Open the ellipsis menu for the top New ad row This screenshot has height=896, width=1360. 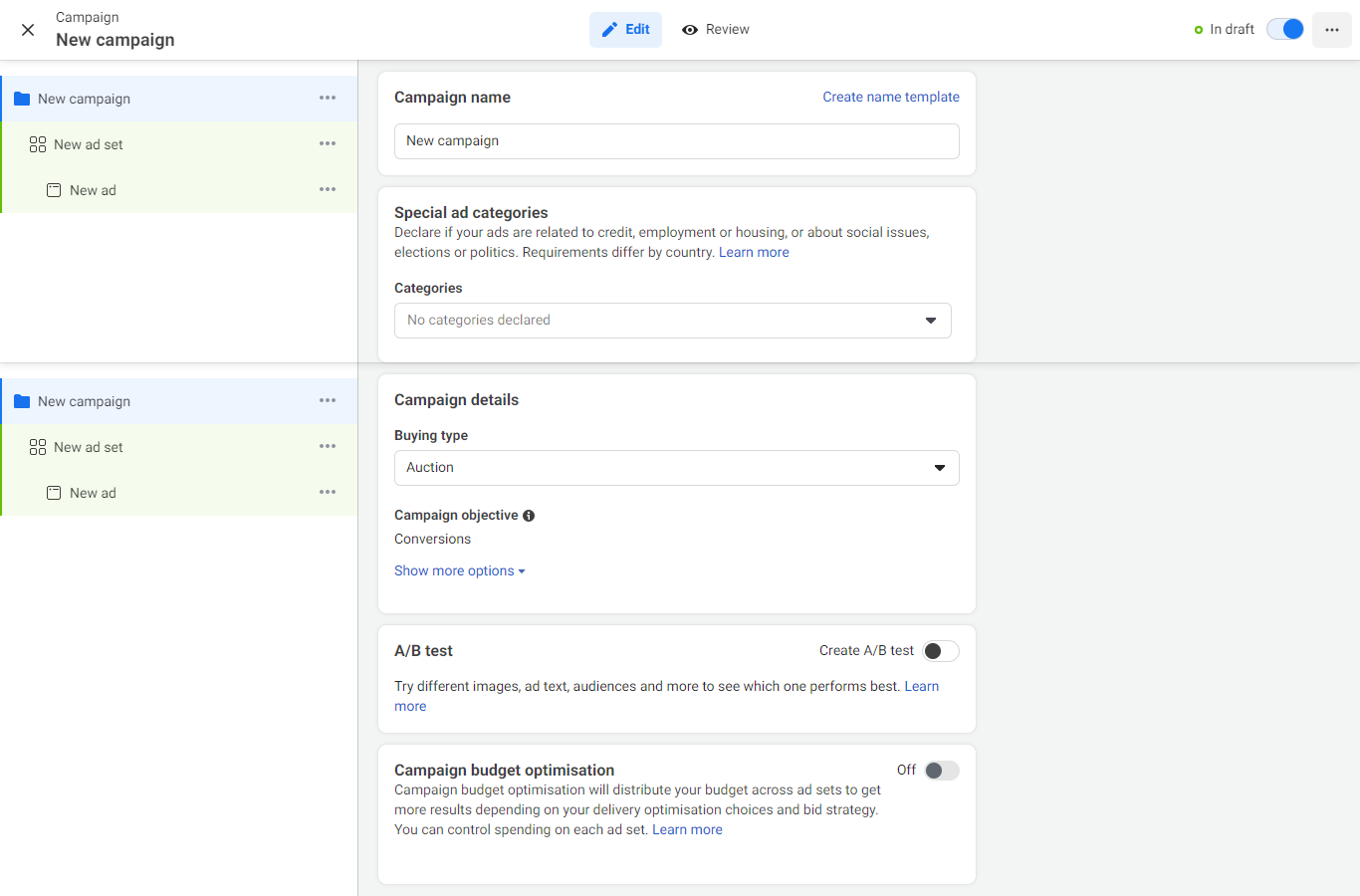point(328,190)
